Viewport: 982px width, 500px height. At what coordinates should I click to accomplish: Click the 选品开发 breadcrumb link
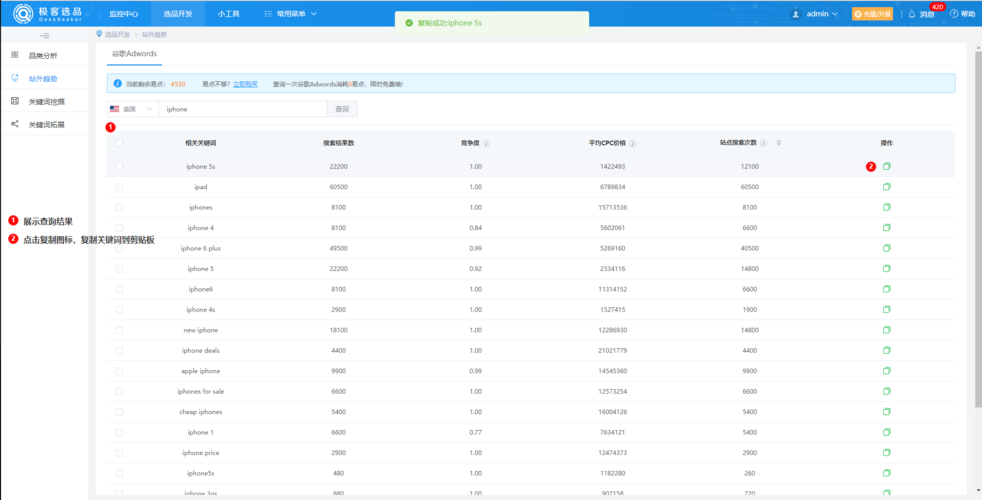[x=117, y=34]
